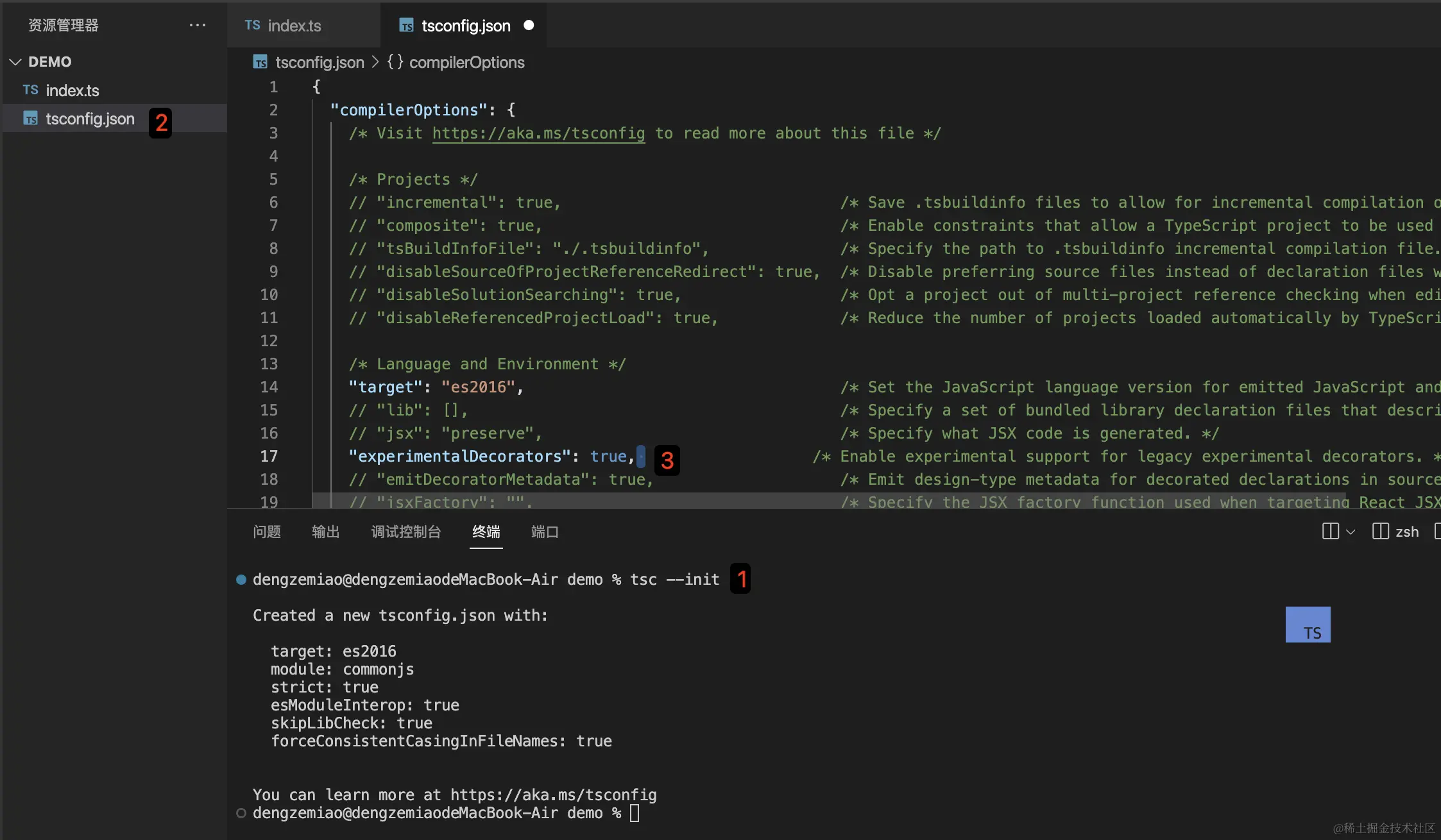Click zsh terminal profile icon
1441x840 pixels.
pyautogui.click(x=1380, y=532)
